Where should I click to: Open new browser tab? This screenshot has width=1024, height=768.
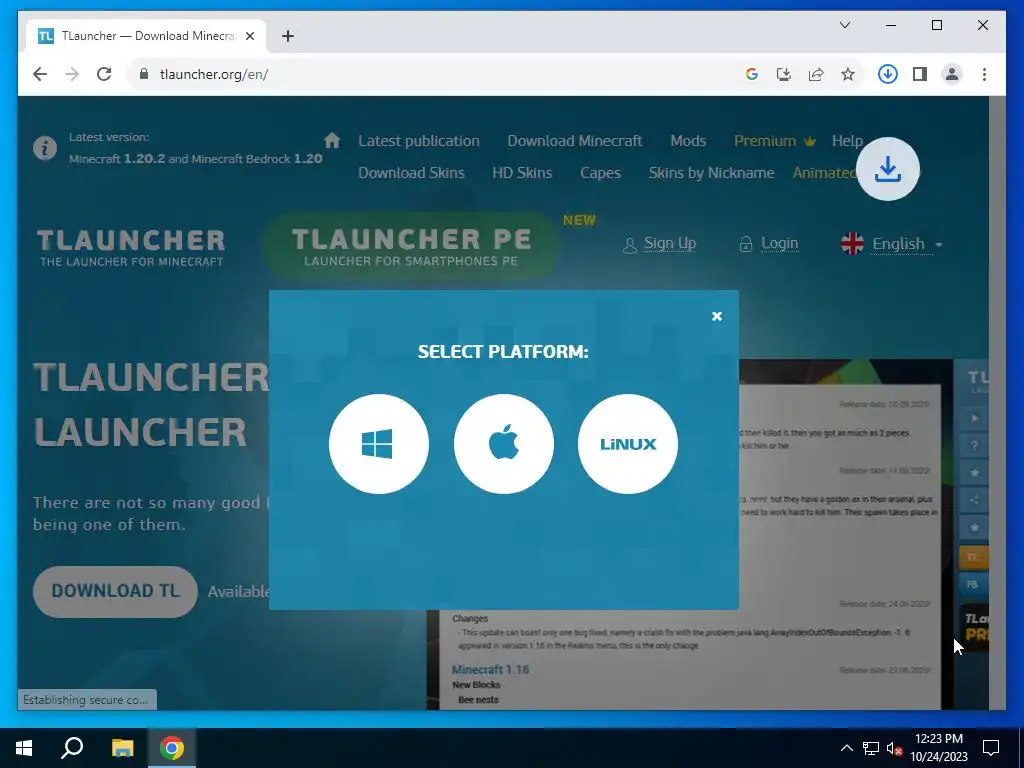point(287,36)
